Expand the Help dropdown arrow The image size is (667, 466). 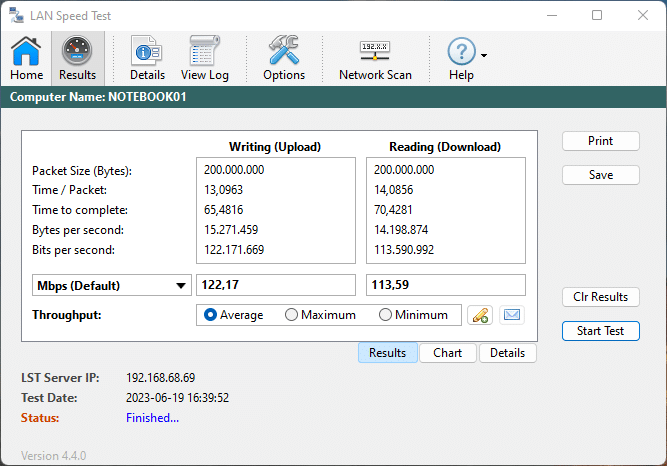(484, 56)
